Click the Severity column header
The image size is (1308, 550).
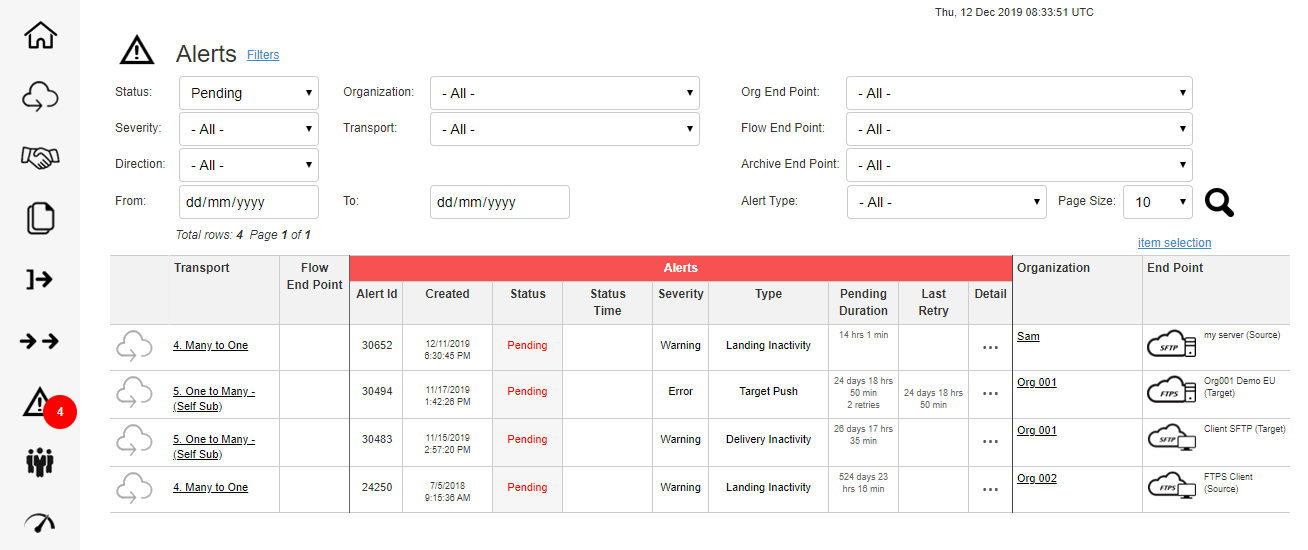click(x=680, y=294)
